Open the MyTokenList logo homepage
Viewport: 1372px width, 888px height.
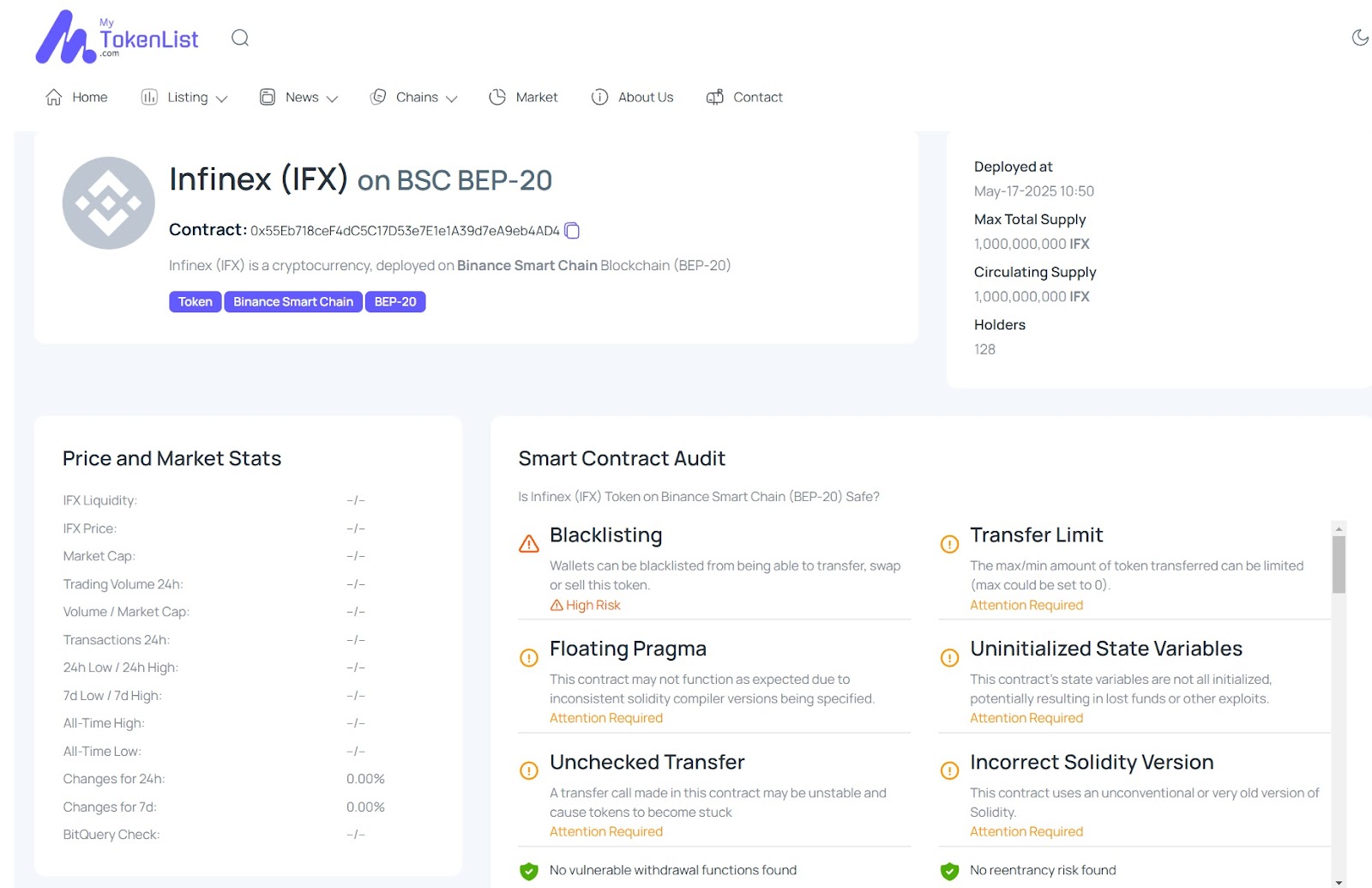(117, 37)
